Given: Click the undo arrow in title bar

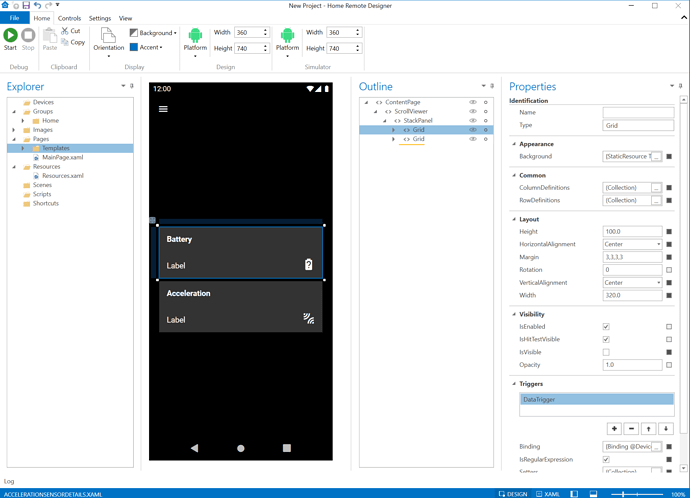Looking at the screenshot, I should point(37,5).
